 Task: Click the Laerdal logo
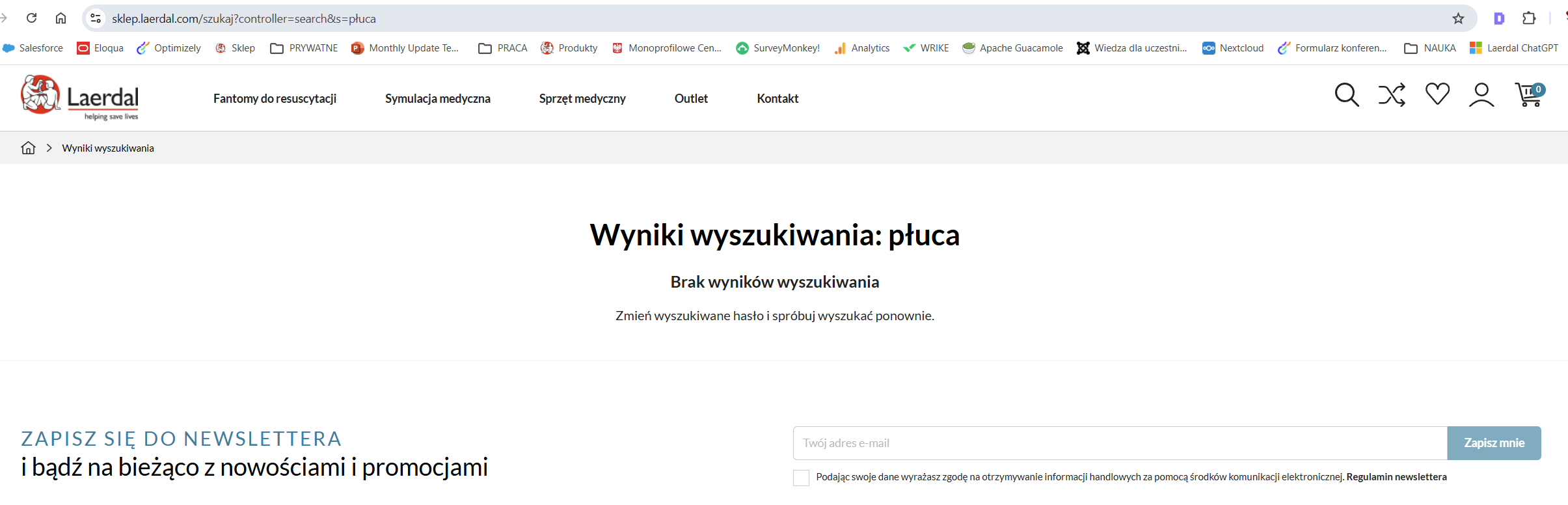click(79, 98)
